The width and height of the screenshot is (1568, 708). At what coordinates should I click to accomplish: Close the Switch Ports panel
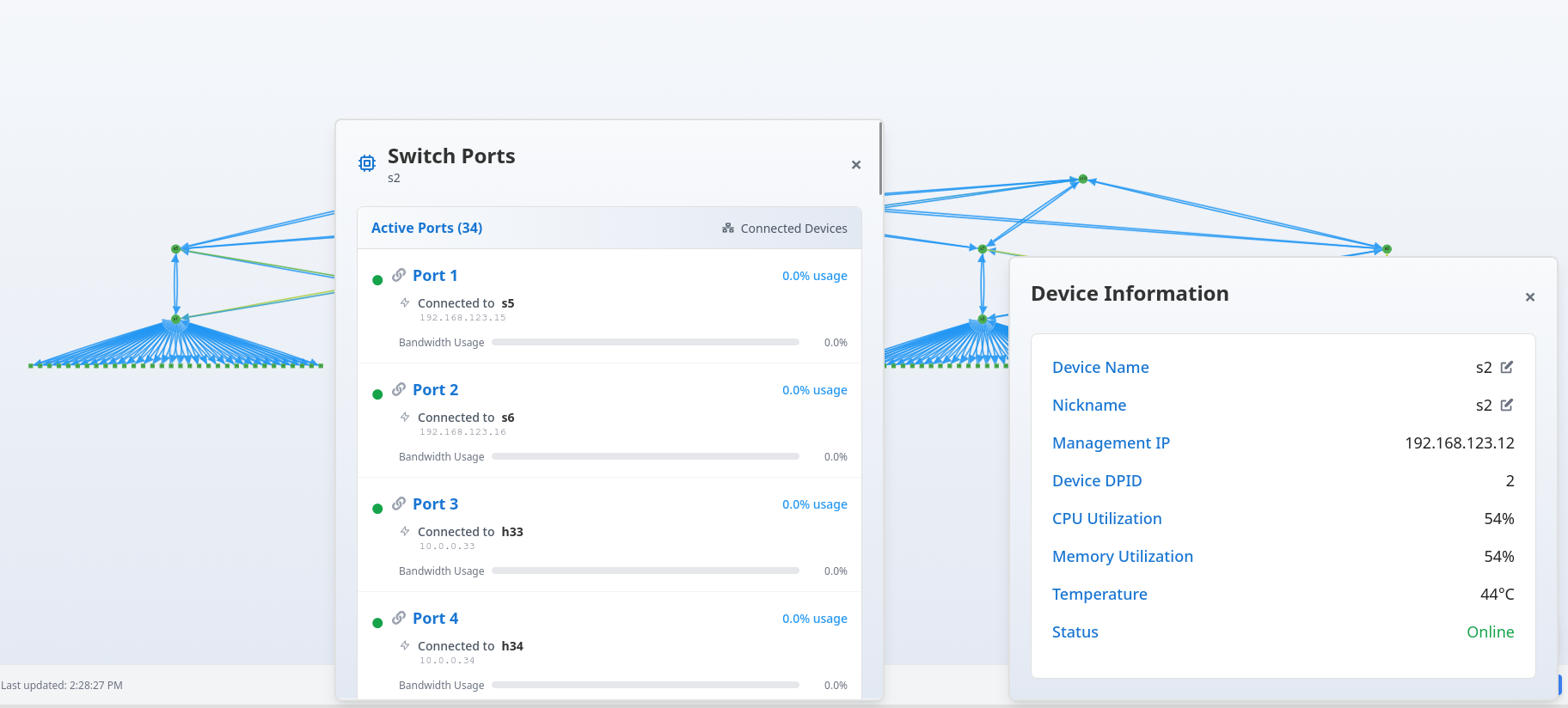coord(855,165)
